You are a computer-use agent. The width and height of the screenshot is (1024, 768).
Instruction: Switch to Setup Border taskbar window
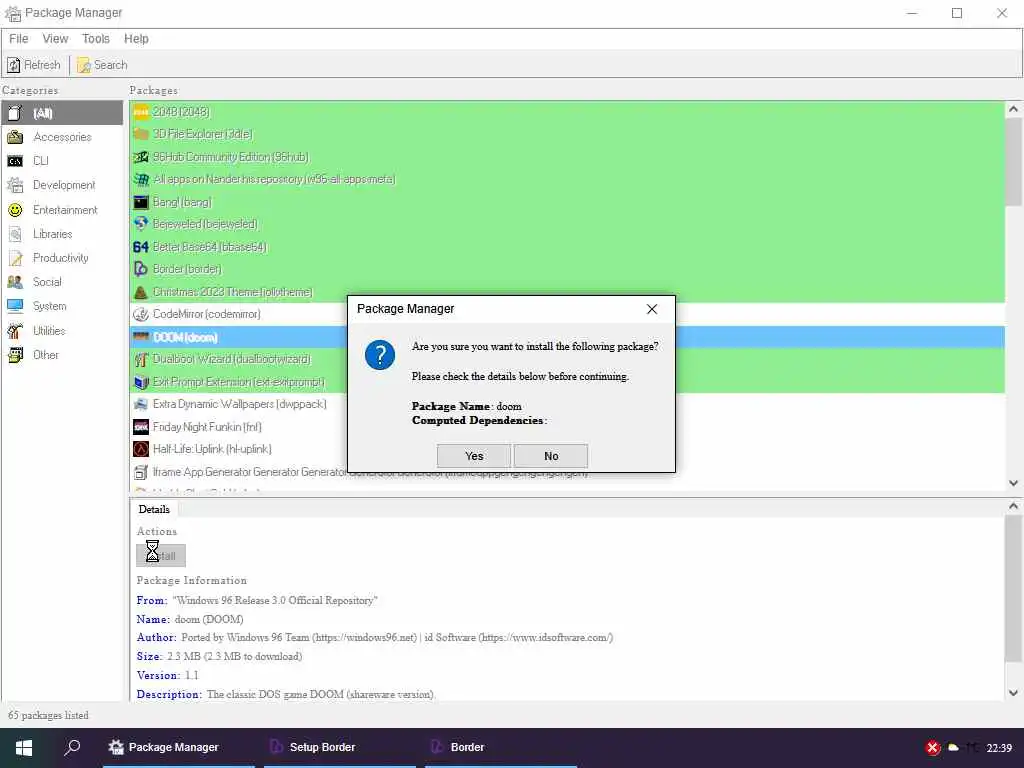340,747
